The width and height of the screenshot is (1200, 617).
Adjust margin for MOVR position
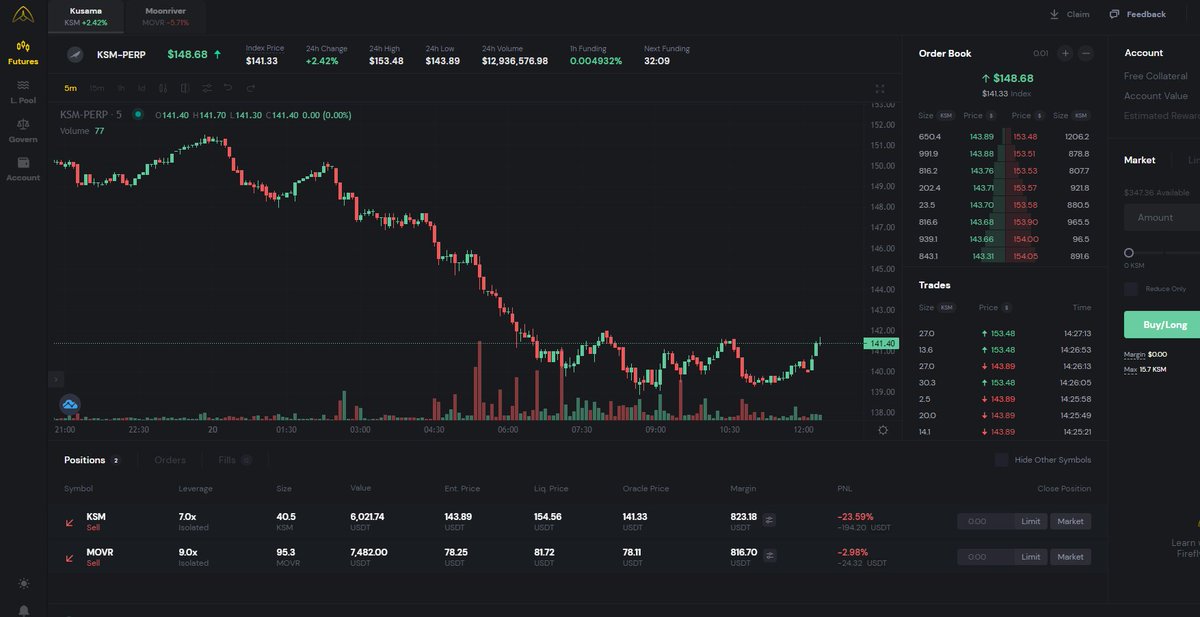click(x=769, y=556)
